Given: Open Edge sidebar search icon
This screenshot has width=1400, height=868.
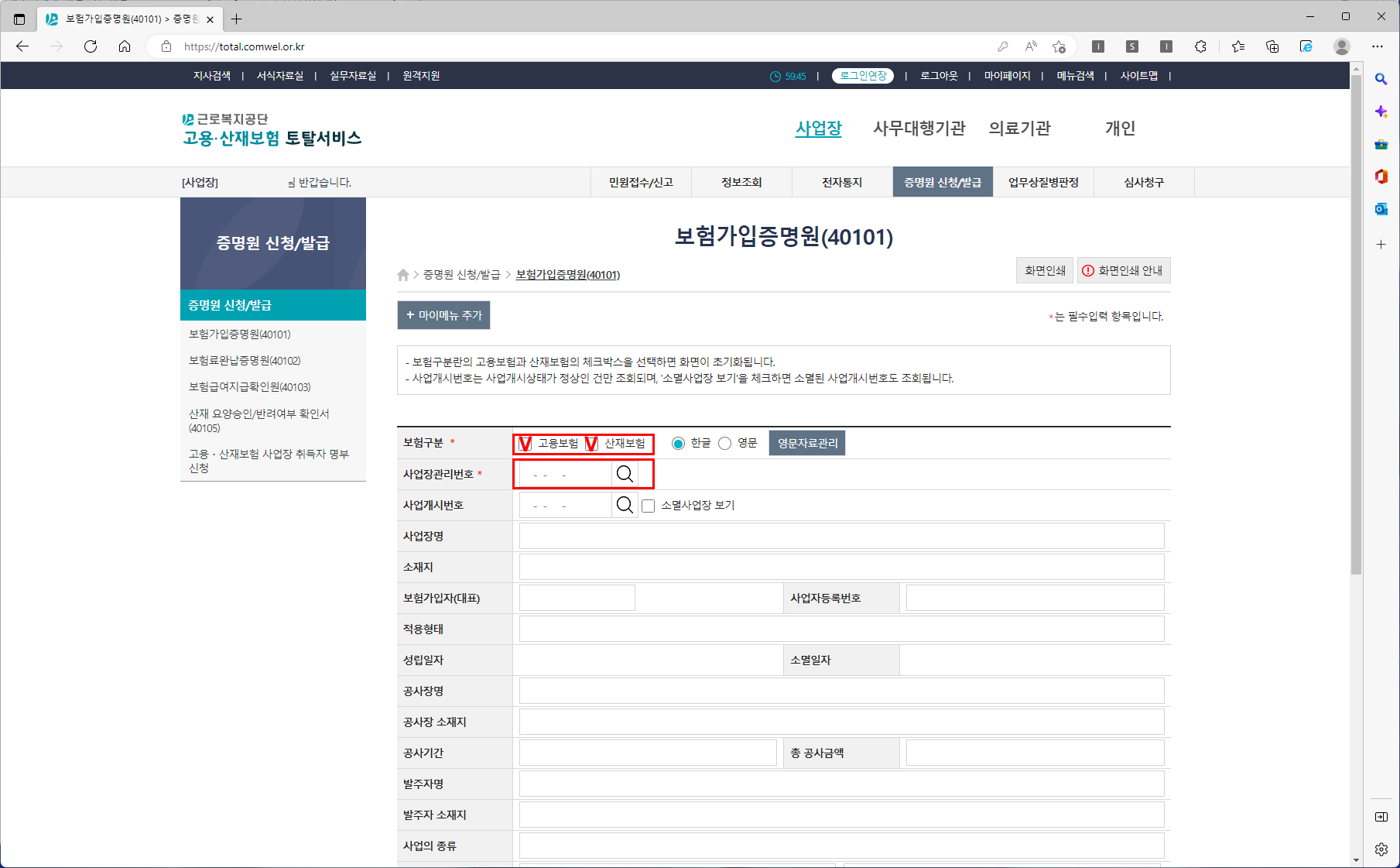Looking at the screenshot, I should (x=1381, y=79).
